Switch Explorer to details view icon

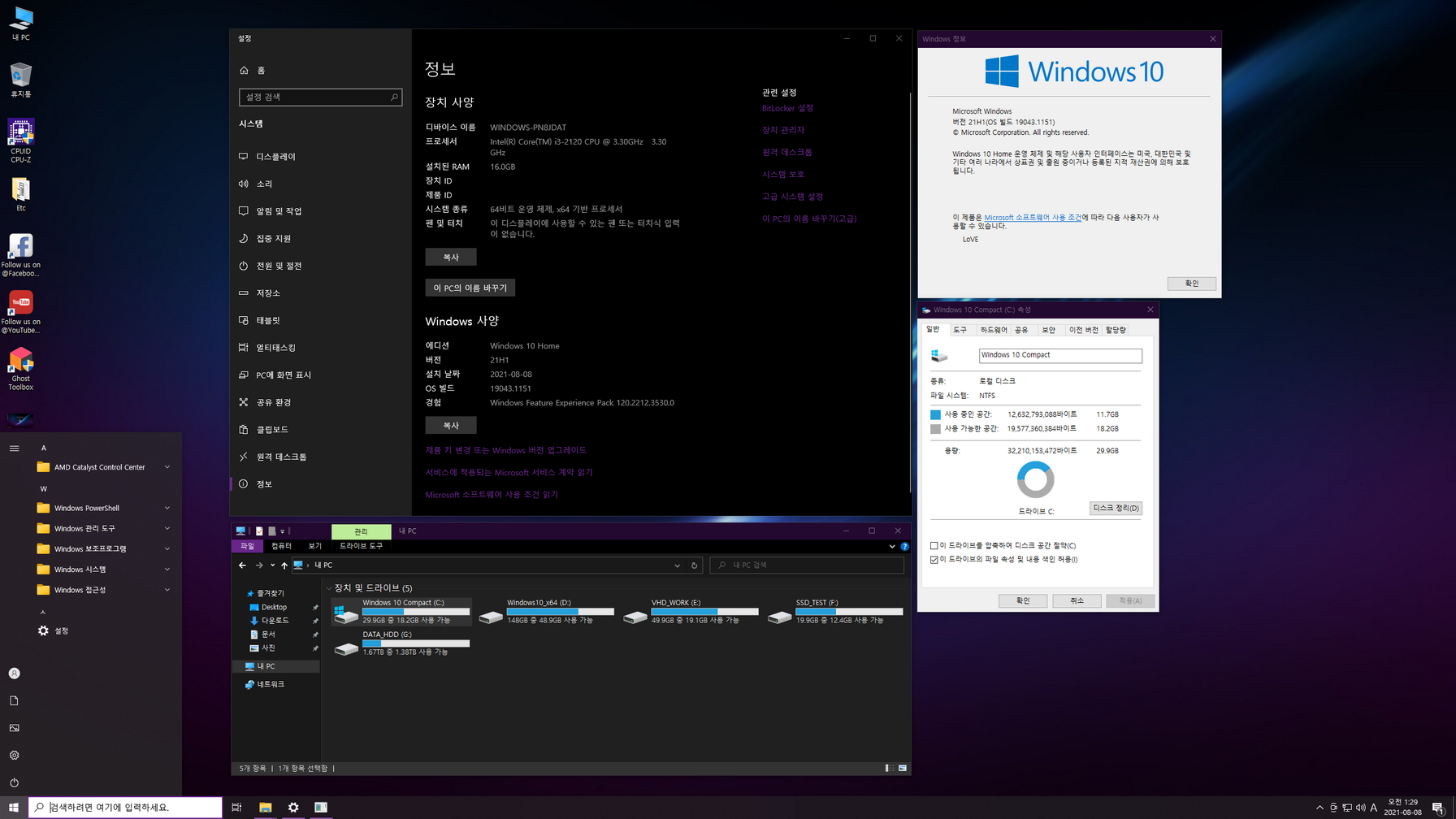(890, 768)
